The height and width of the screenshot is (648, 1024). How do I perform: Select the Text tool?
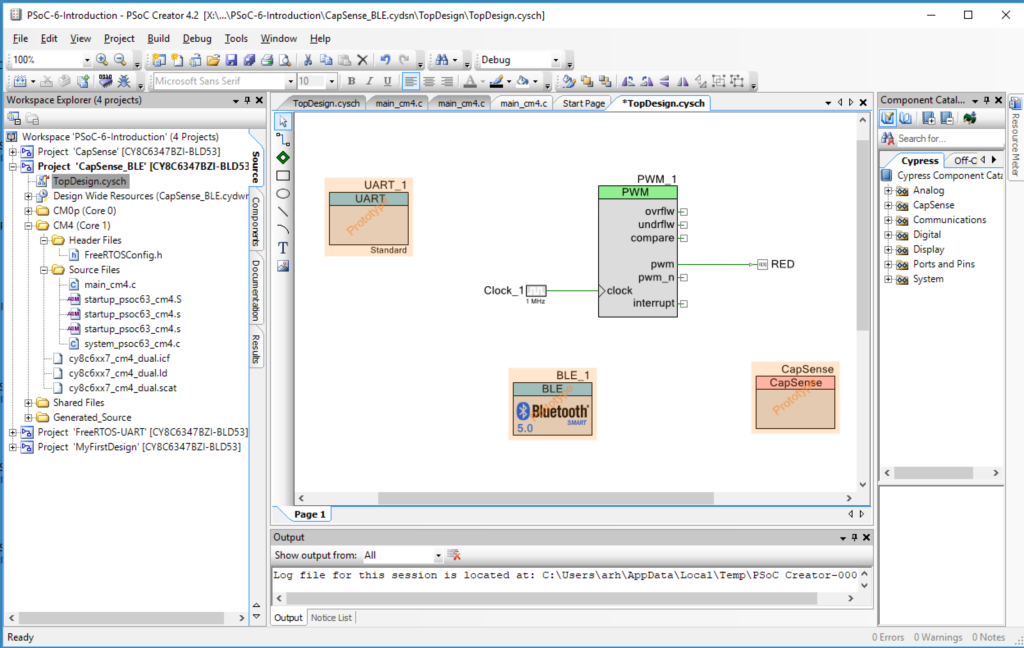tap(283, 248)
